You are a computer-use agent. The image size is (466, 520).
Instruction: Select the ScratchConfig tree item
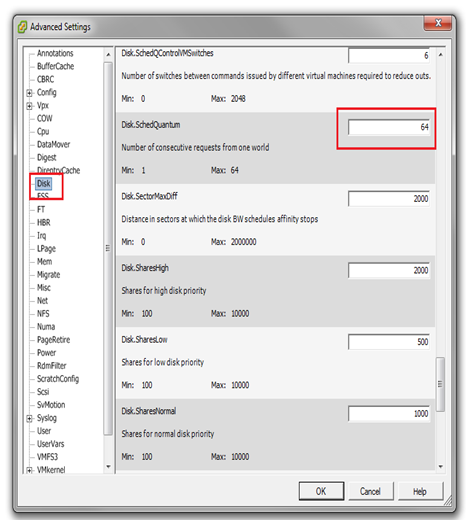tap(58, 379)
